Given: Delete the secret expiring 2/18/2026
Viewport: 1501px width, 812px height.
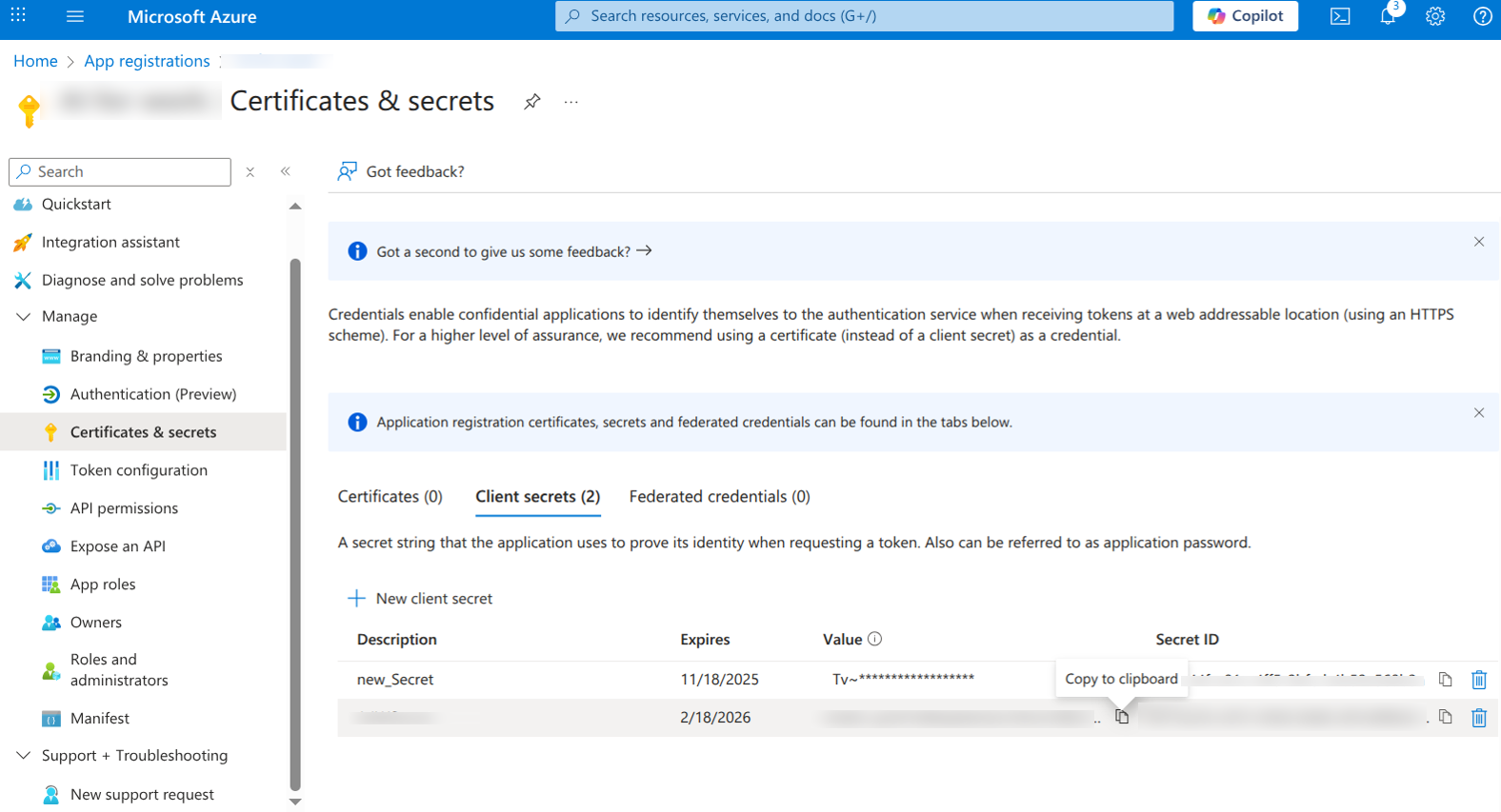Looking at the screenshot, I should tap(1479, 718).
